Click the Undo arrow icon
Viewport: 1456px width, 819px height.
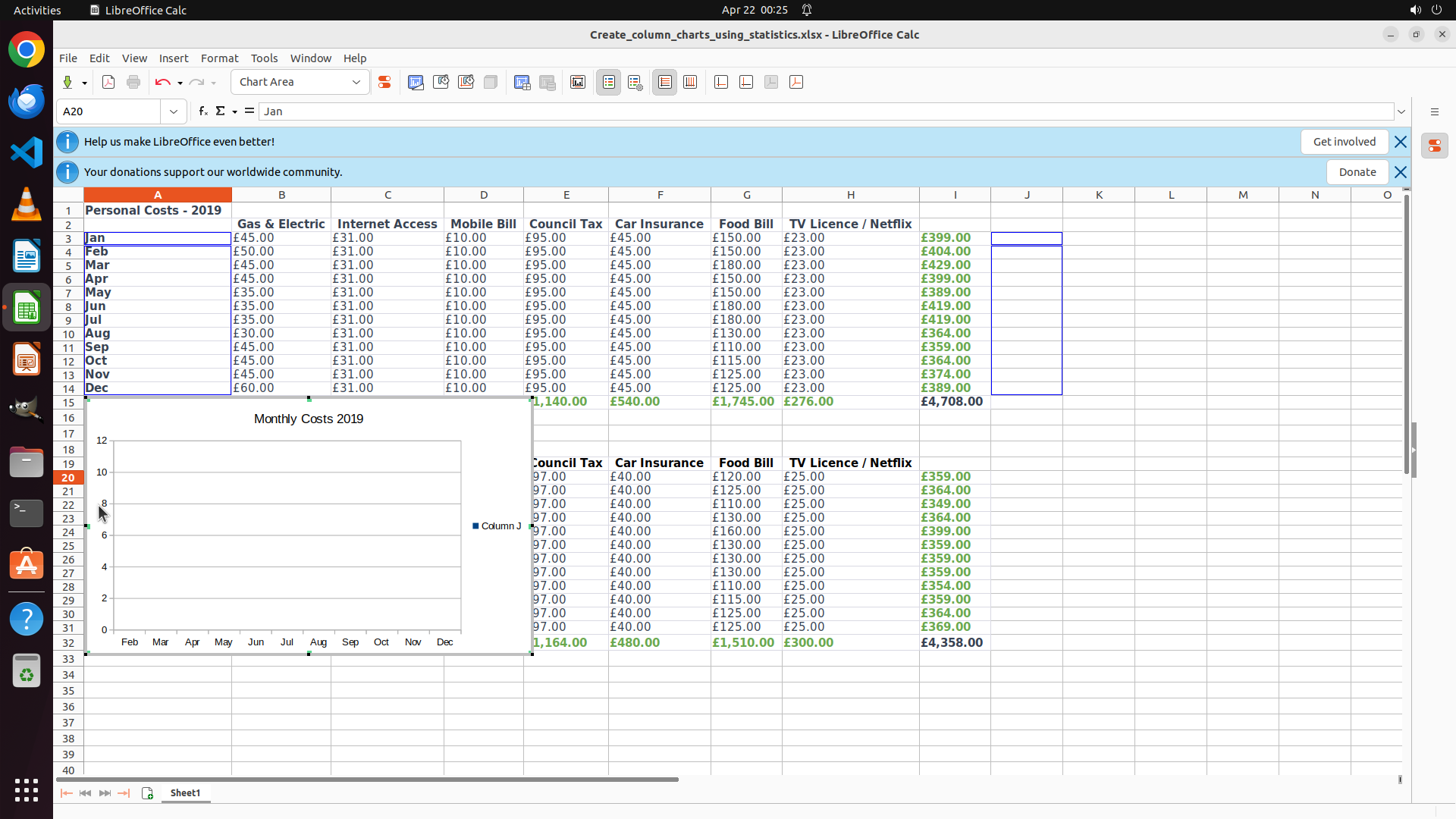coord(162,82)
